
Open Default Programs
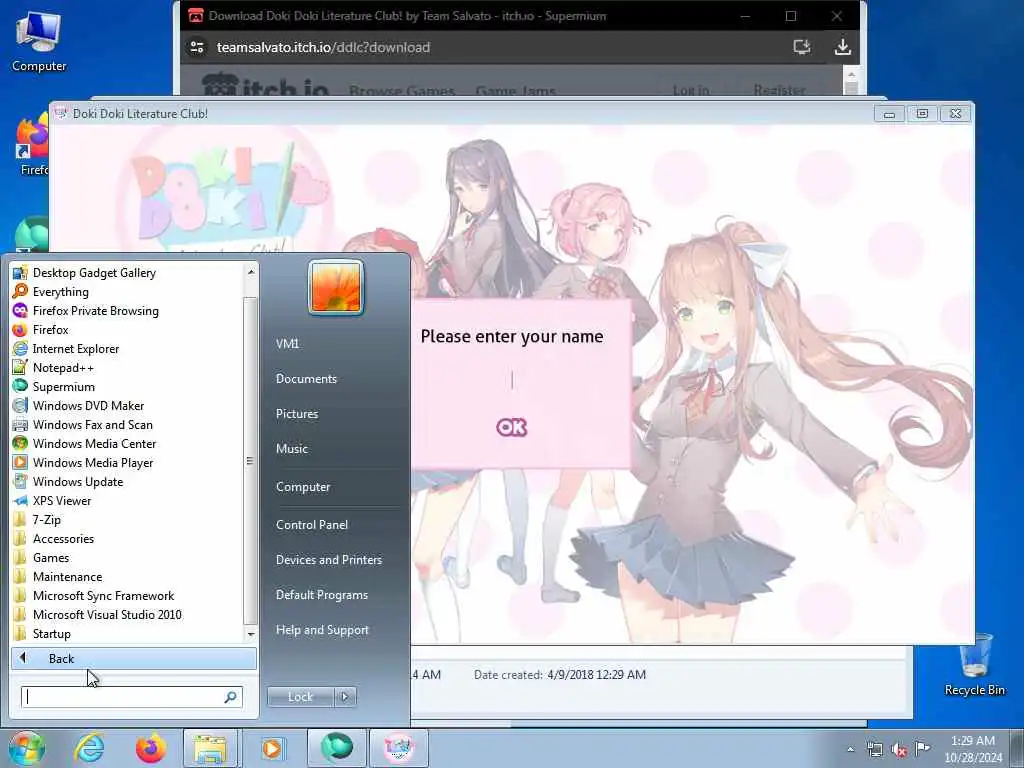322,595
